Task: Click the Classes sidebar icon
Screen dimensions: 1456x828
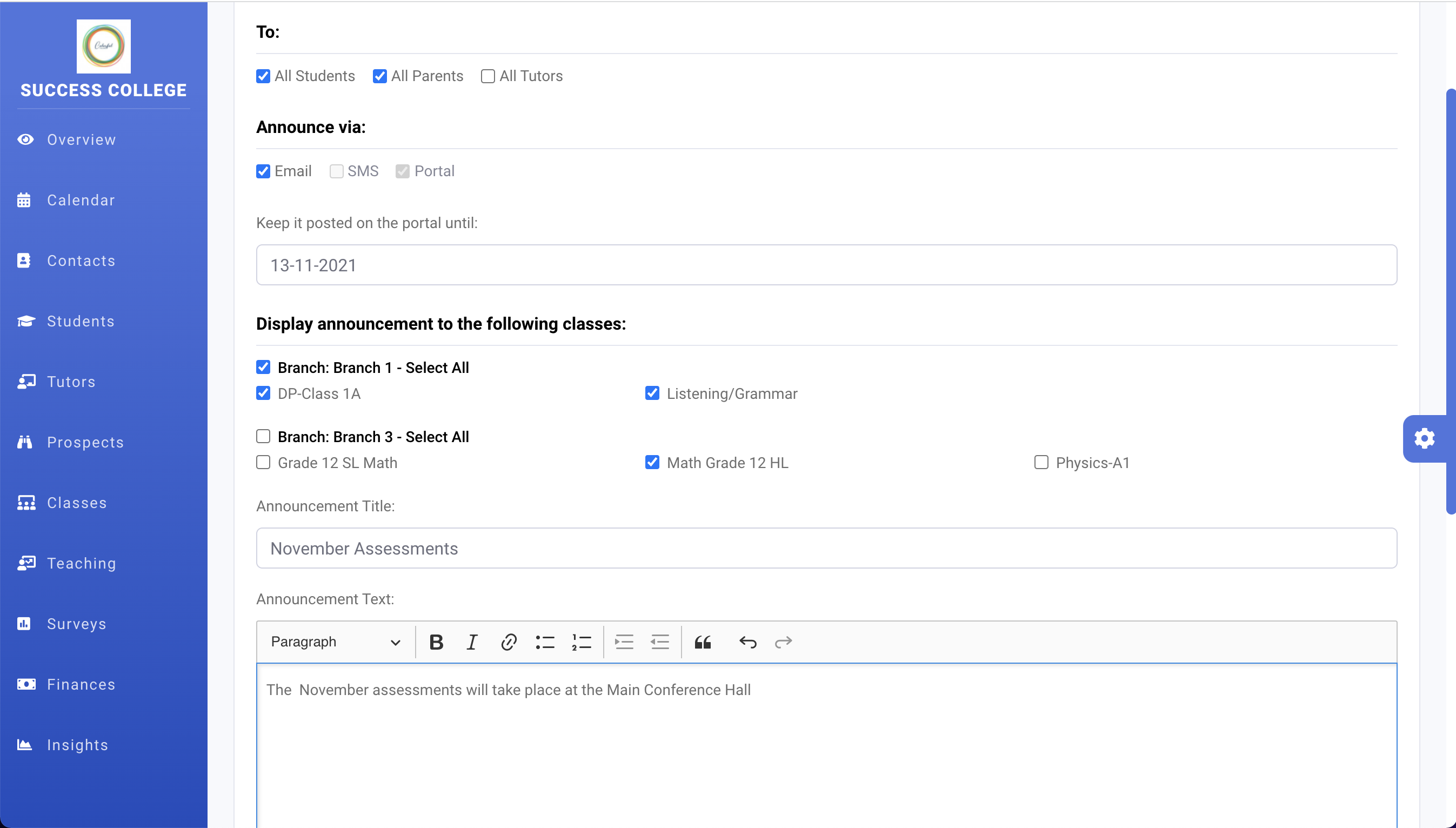Action: point(26,503)
